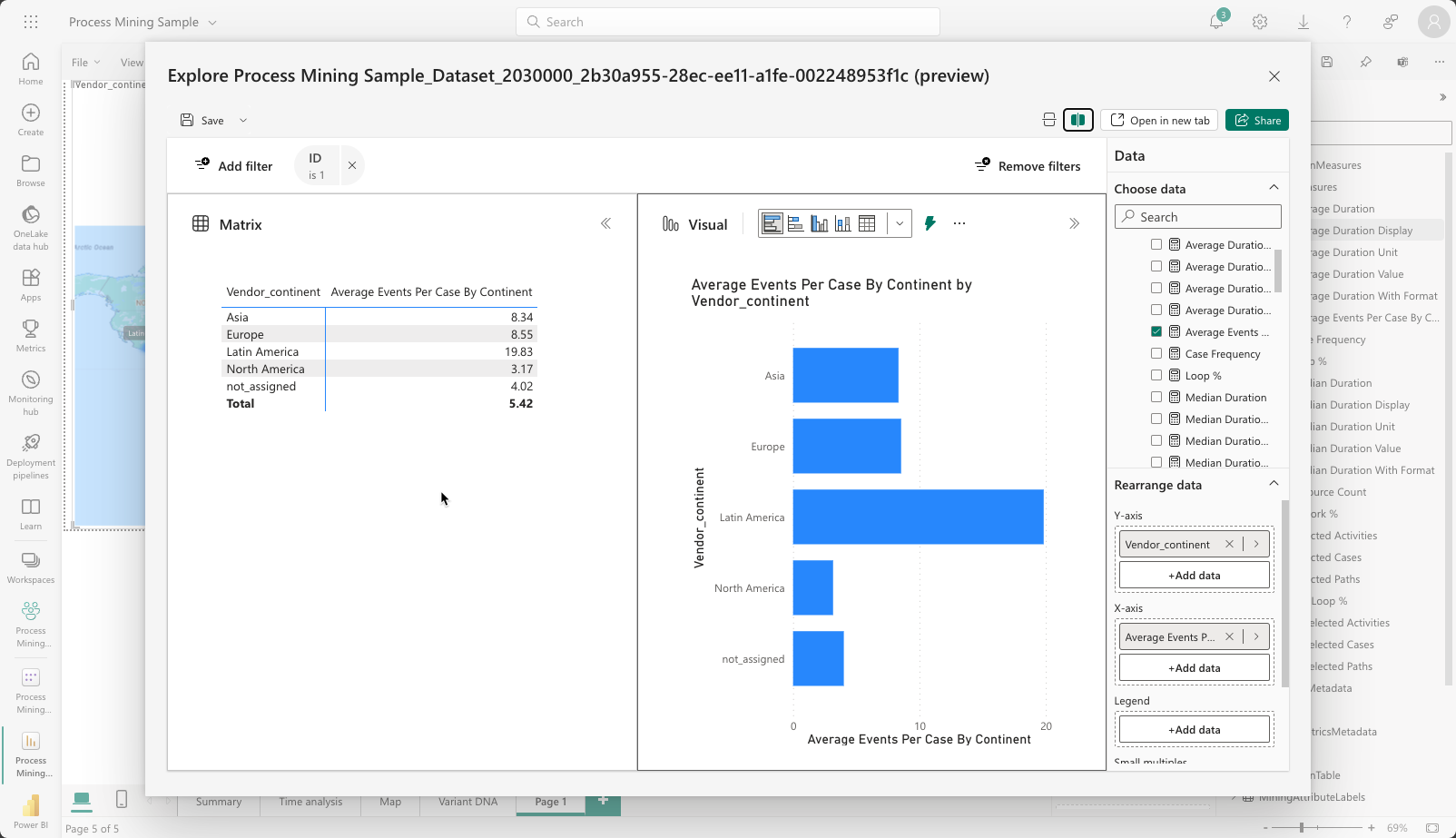Open Workspaces in the left sidebar

pos(31,567)
